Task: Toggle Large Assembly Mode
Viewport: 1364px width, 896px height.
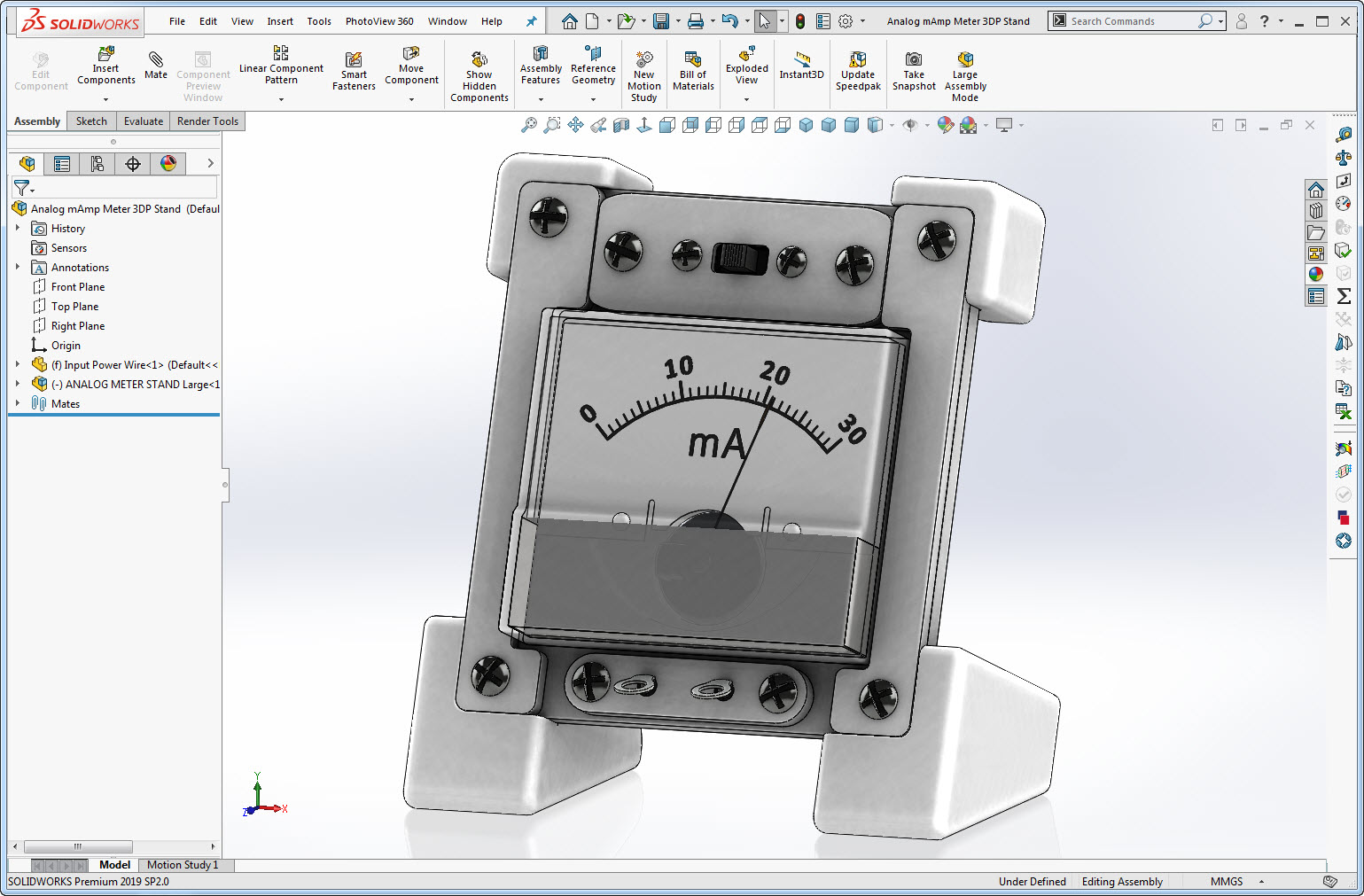Action: pyautogui.click(x=965, y=59)
